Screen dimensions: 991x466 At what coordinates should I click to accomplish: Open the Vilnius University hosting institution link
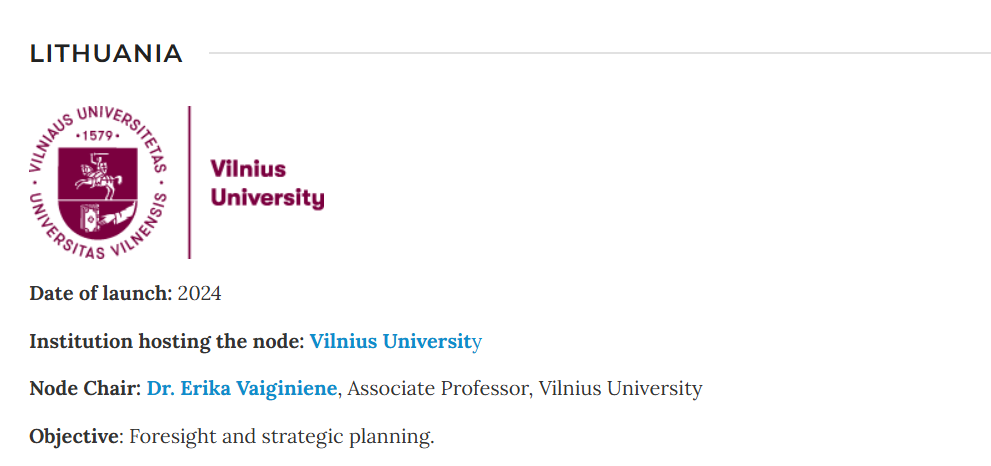coord(391,341)
